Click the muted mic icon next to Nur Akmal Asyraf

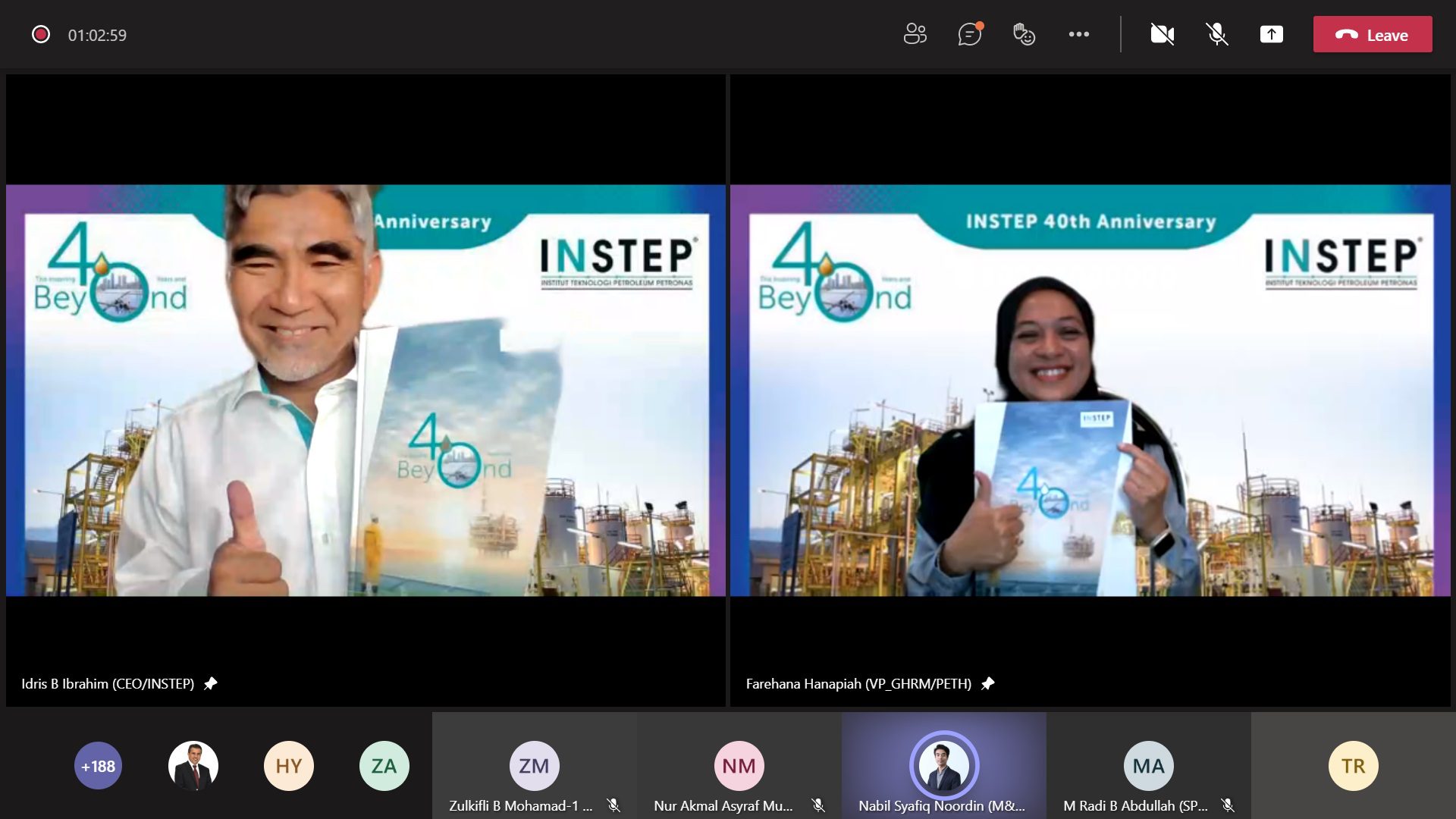818,805
